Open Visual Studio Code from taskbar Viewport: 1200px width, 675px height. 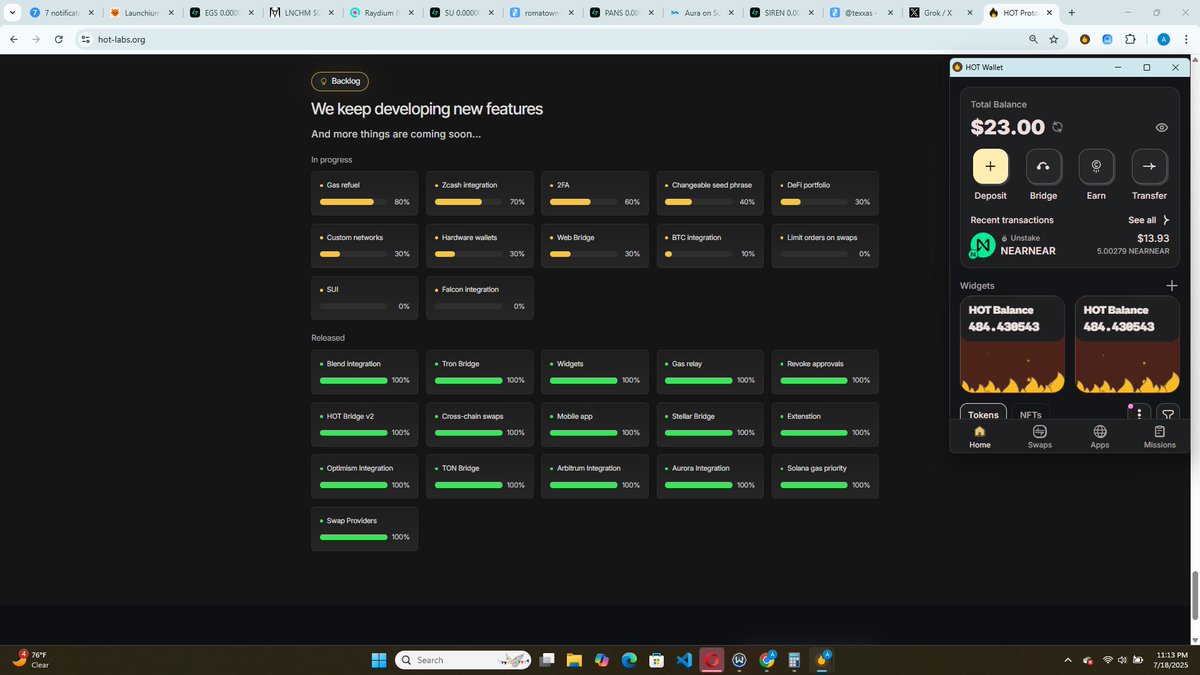(x=684, y=660)
